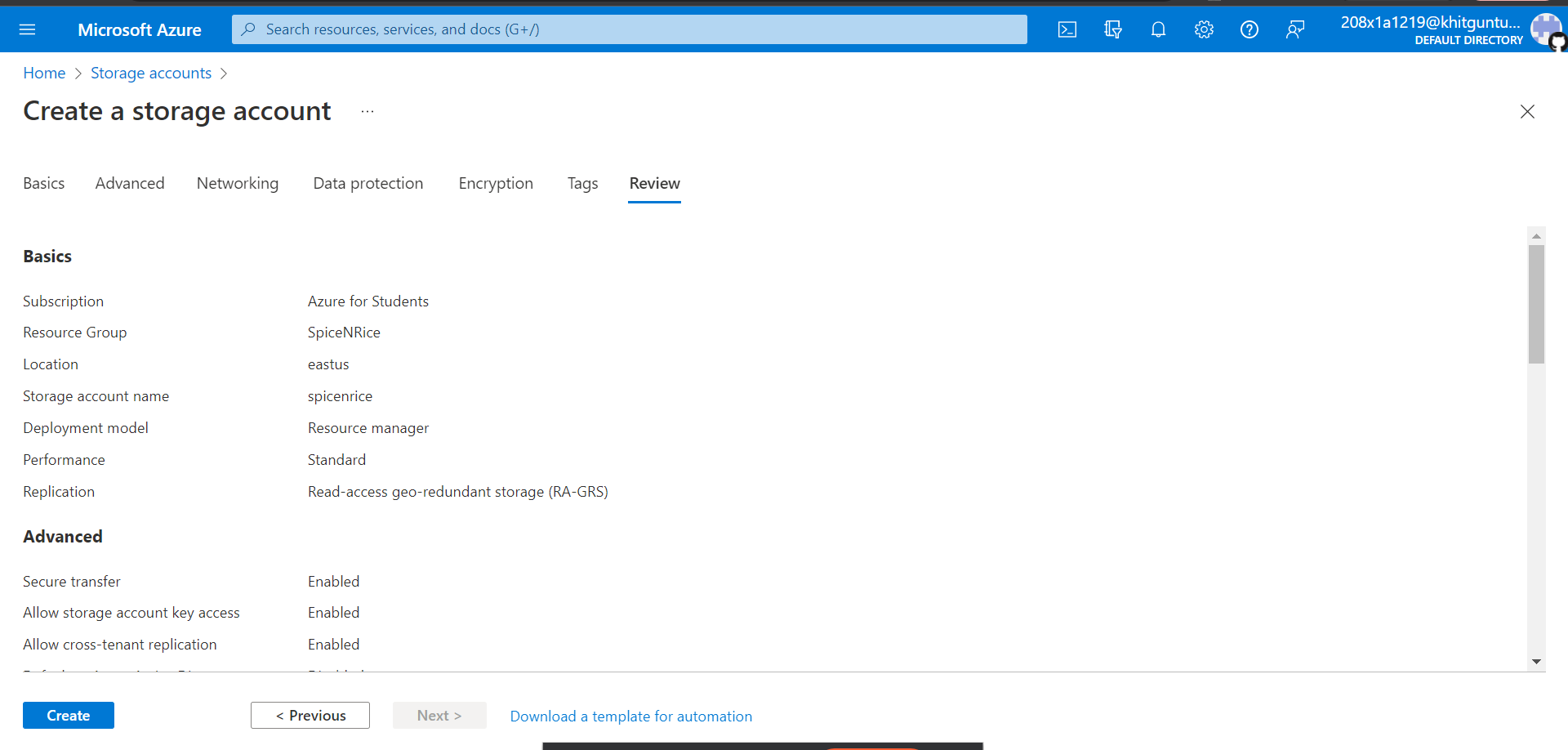This screenshot has height=750, width=1568.
Task: Open the portal settings gear
Action: click(1204, 29)
